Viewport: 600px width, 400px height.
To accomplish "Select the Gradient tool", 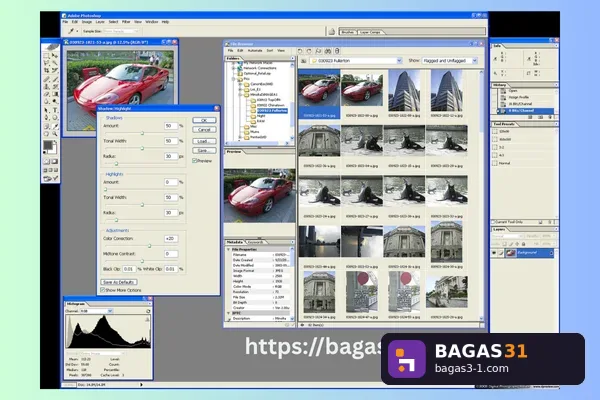I will pos(55,94).
